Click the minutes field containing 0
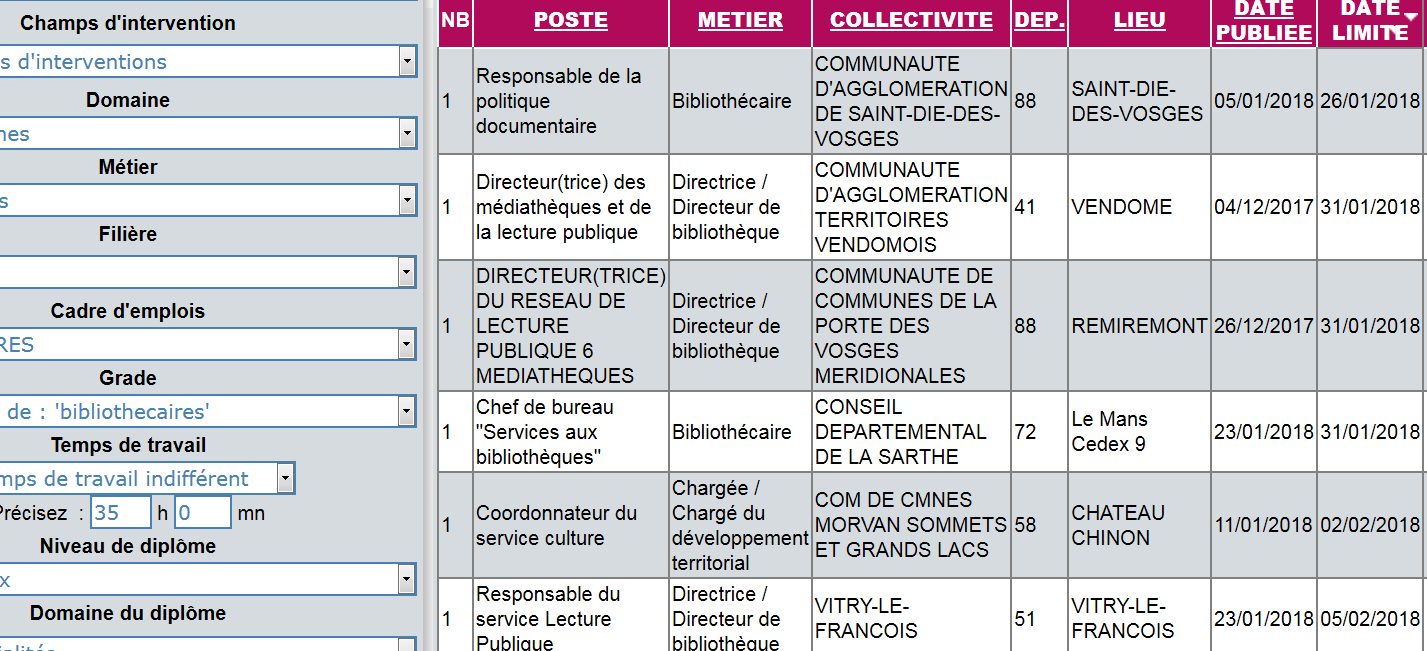The image size is (1427, 651). (203, 513)
